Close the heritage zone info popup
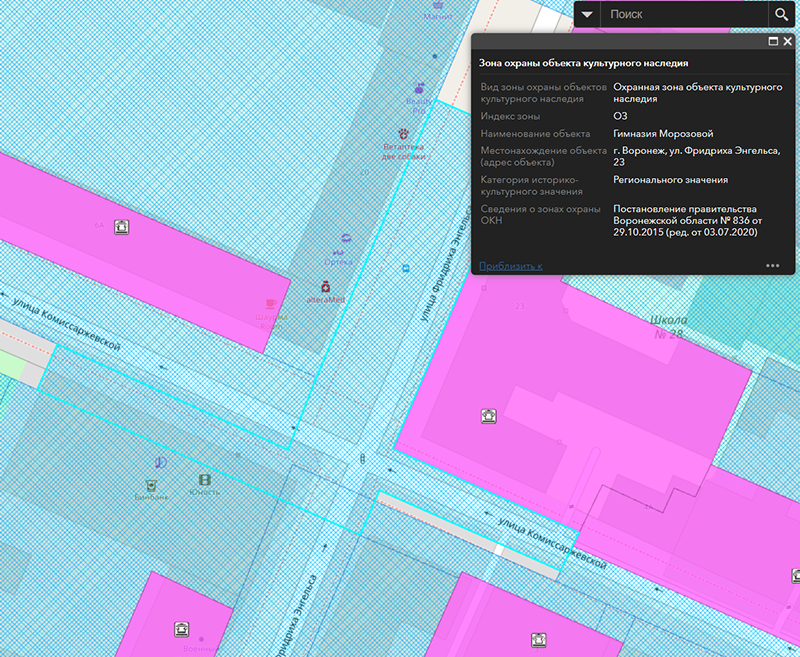The height and width of the screenshot is (657, 800). coord(788,42)
